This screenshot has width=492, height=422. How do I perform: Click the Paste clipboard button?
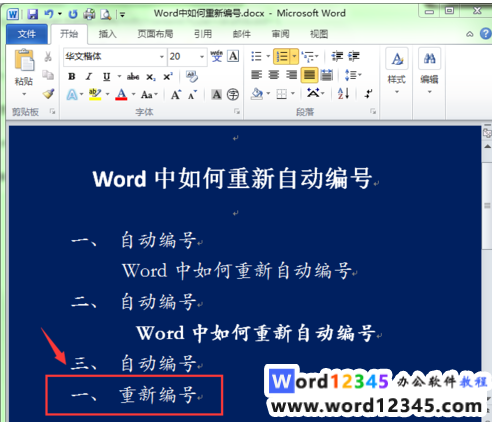coord(24,60)
